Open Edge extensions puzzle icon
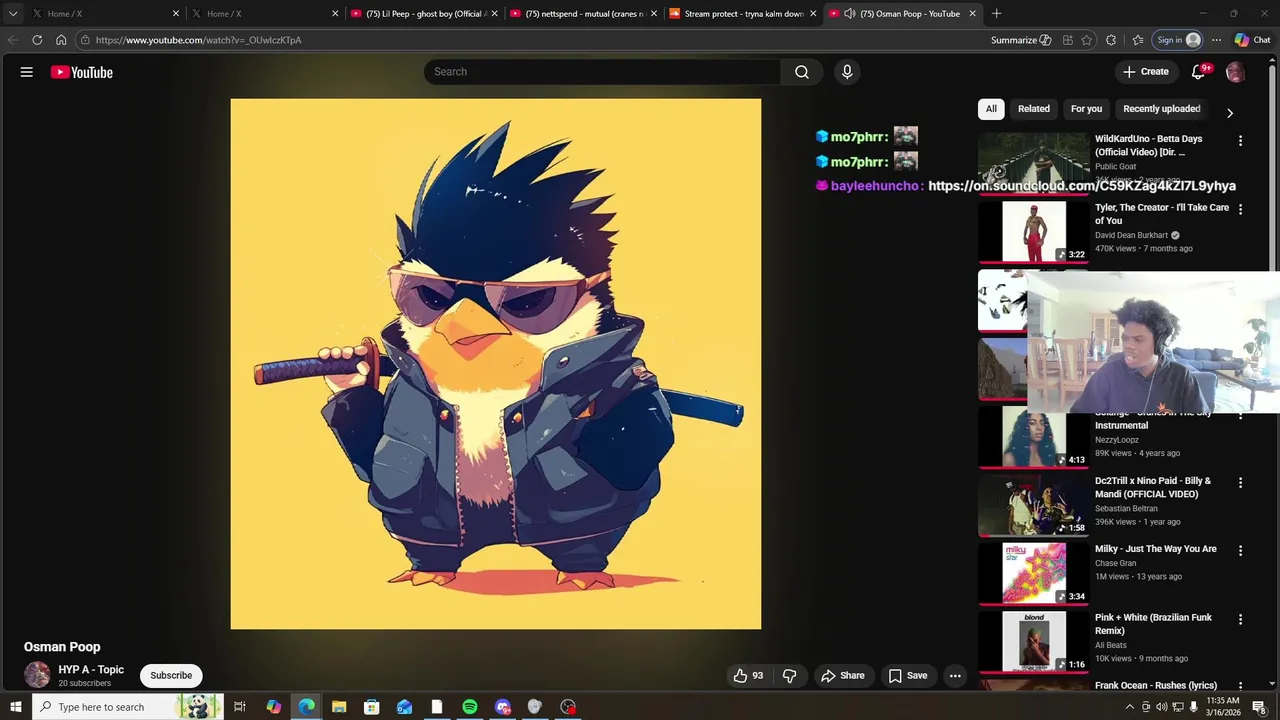This screenshot has height=720, width=1280. (x=1111, y=40)
